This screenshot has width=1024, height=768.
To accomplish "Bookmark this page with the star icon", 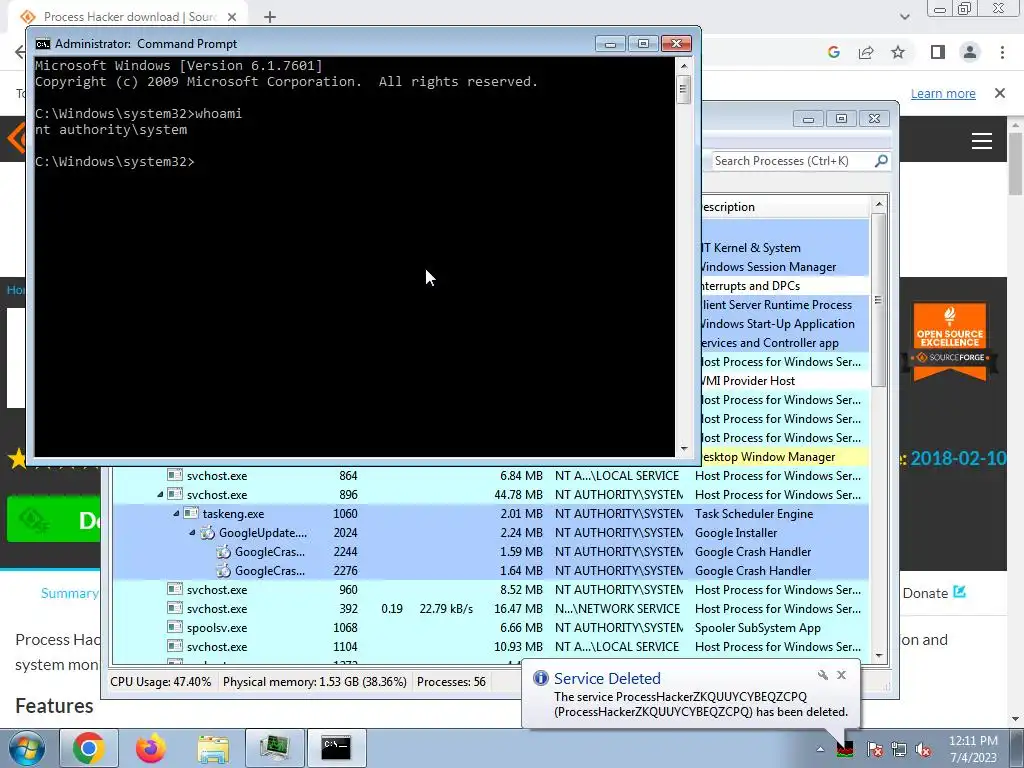I will pyautogui.click(x=899, y=52).
